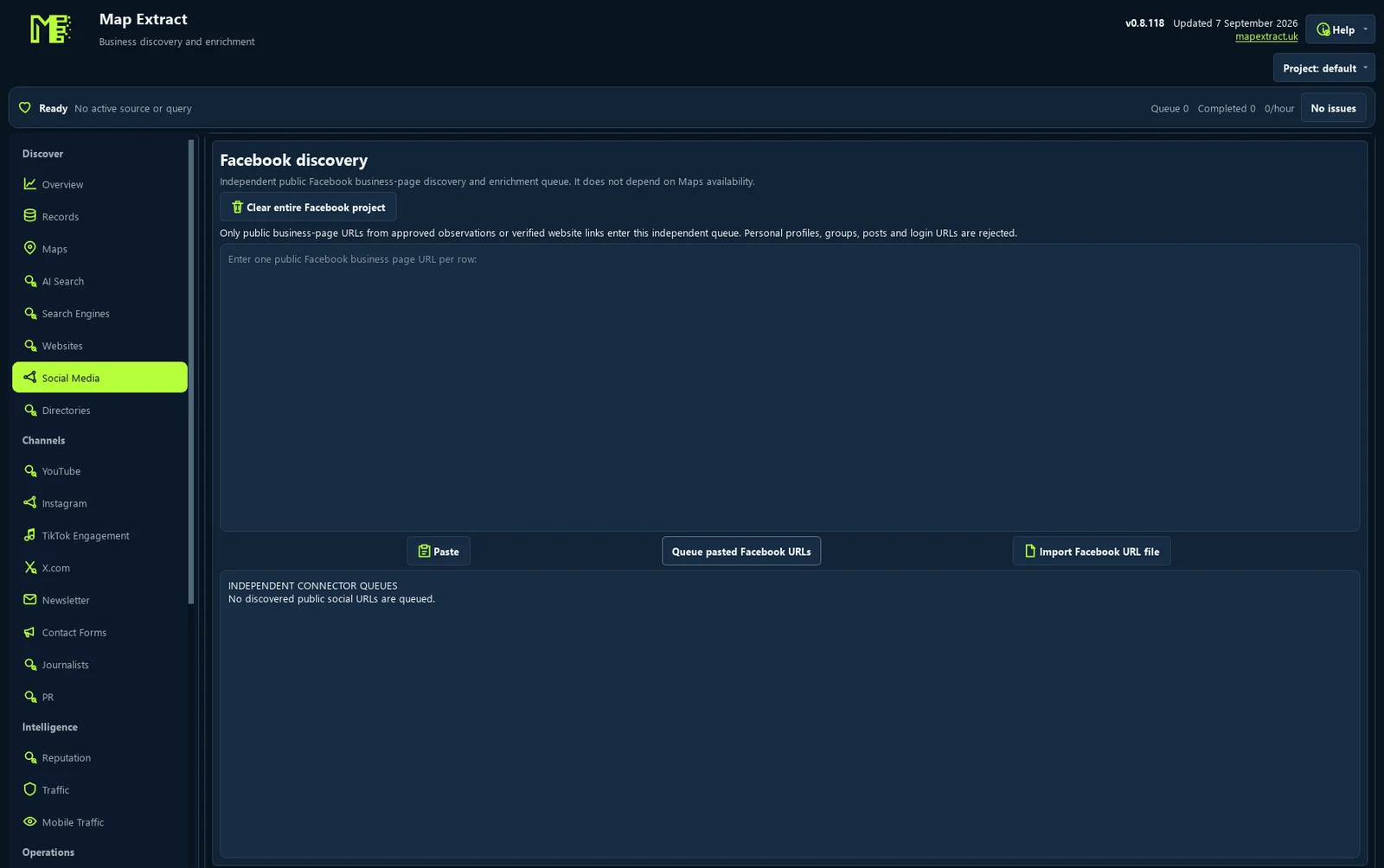The width and height of the screenshot is (1384, 868).
Task: Open the Newsletter channel
Action: click(x=99, y=599)
